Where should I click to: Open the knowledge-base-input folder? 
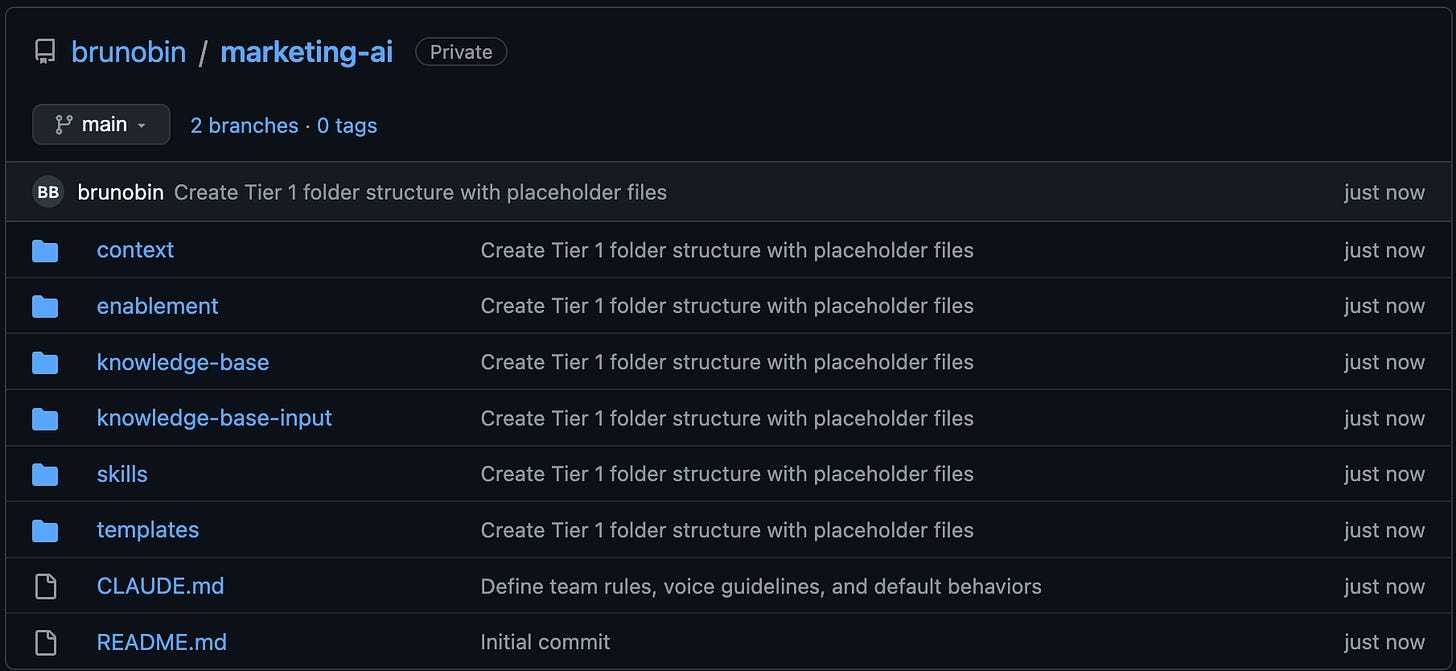pyautogui.click(x=214, y=418)
